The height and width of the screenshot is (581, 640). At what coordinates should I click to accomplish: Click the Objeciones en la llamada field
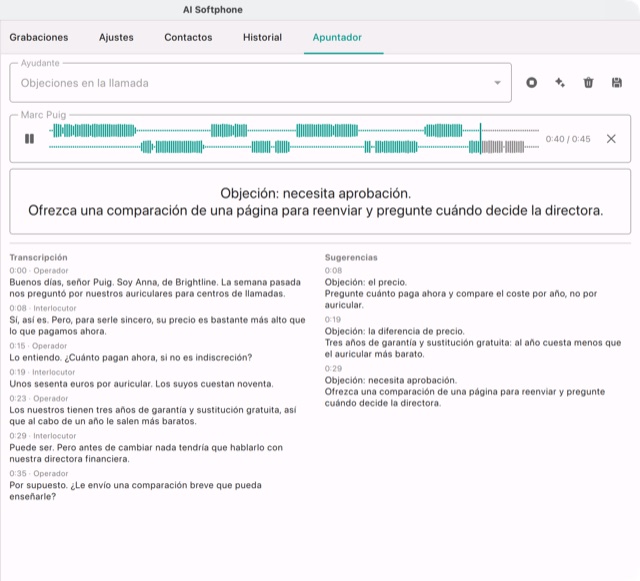pyautogui.click(x=260, y=83)
